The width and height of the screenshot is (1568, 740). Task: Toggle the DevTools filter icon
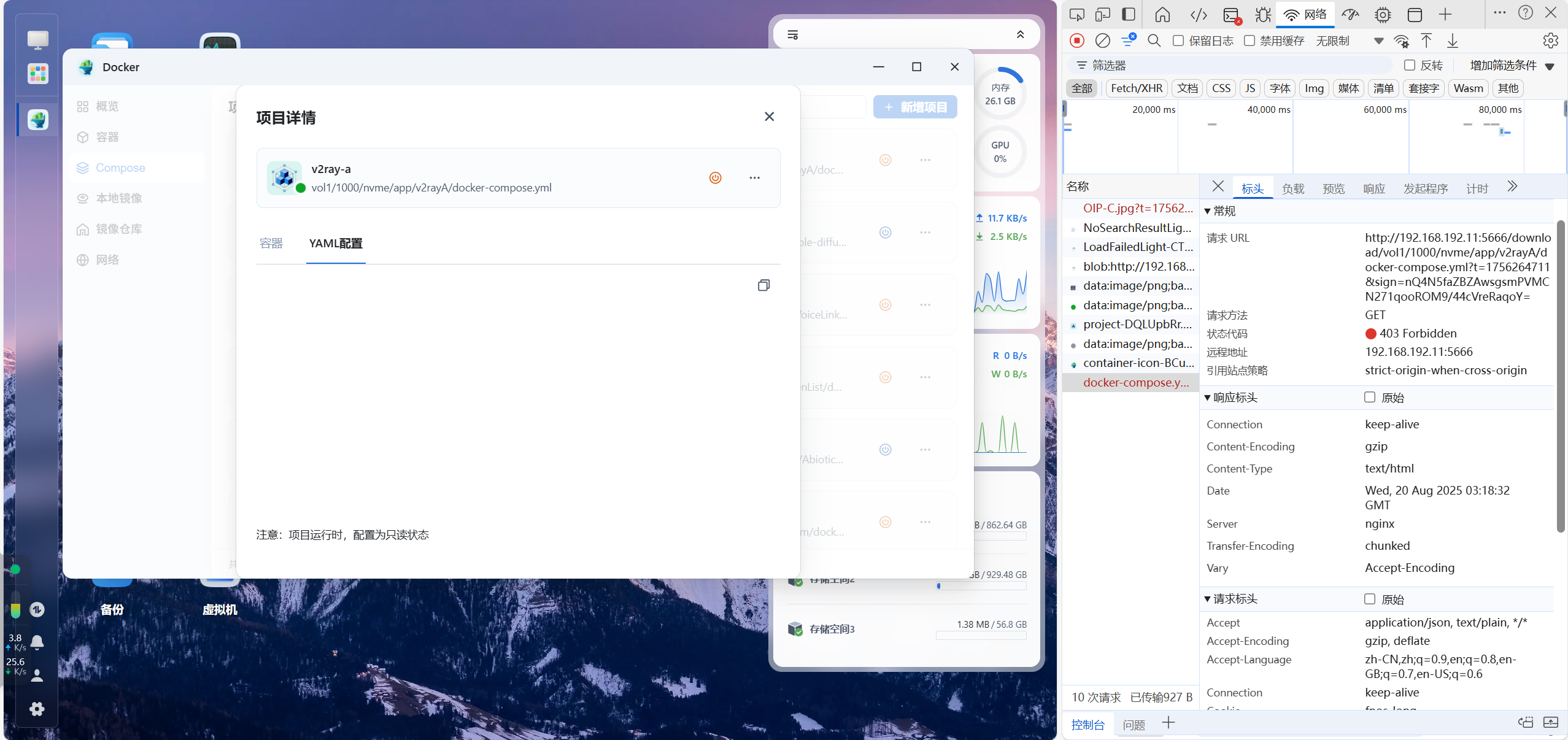click(1128, 40)
